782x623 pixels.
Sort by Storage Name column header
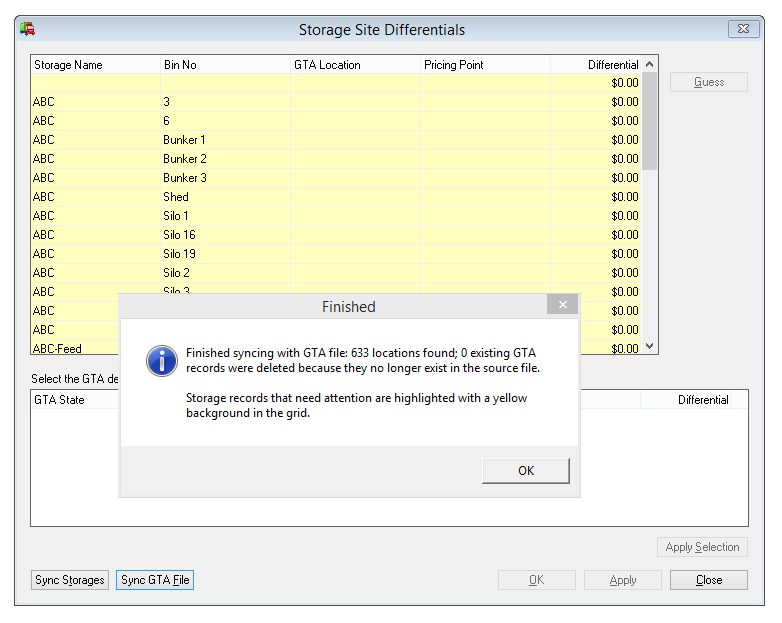click(x=95, y=65)
